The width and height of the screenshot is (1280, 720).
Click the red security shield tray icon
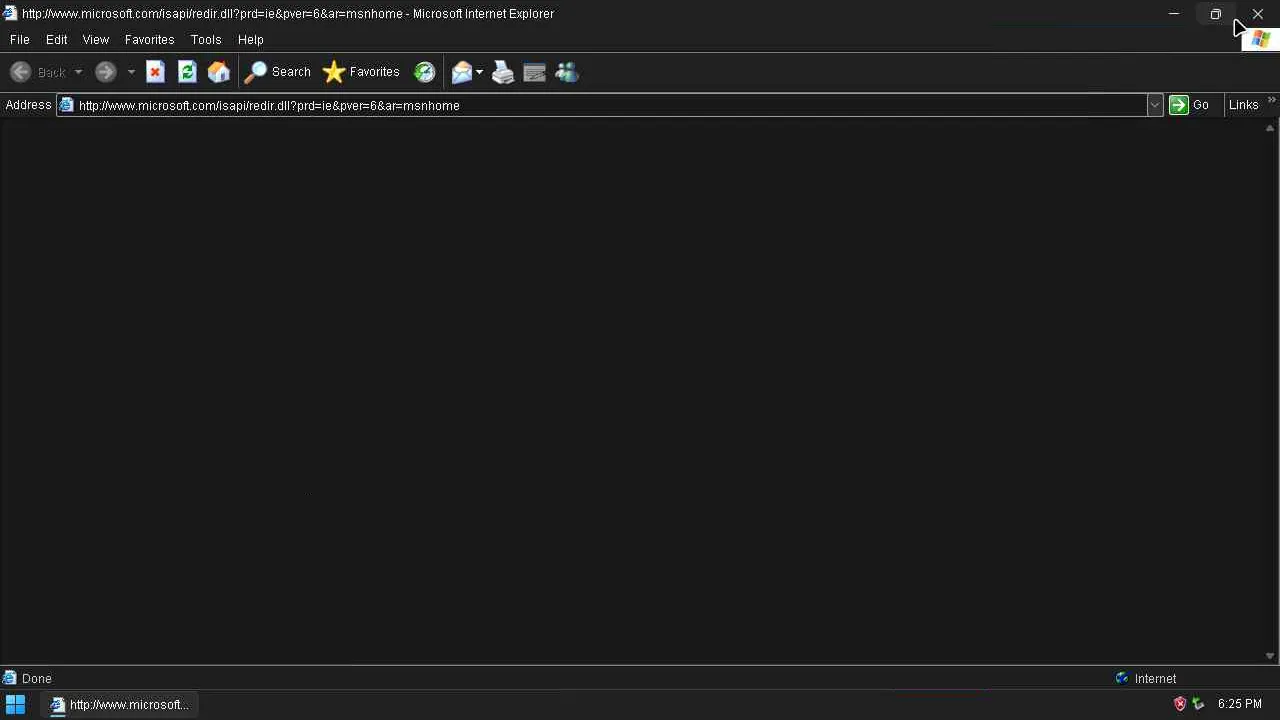point(1180,704)
